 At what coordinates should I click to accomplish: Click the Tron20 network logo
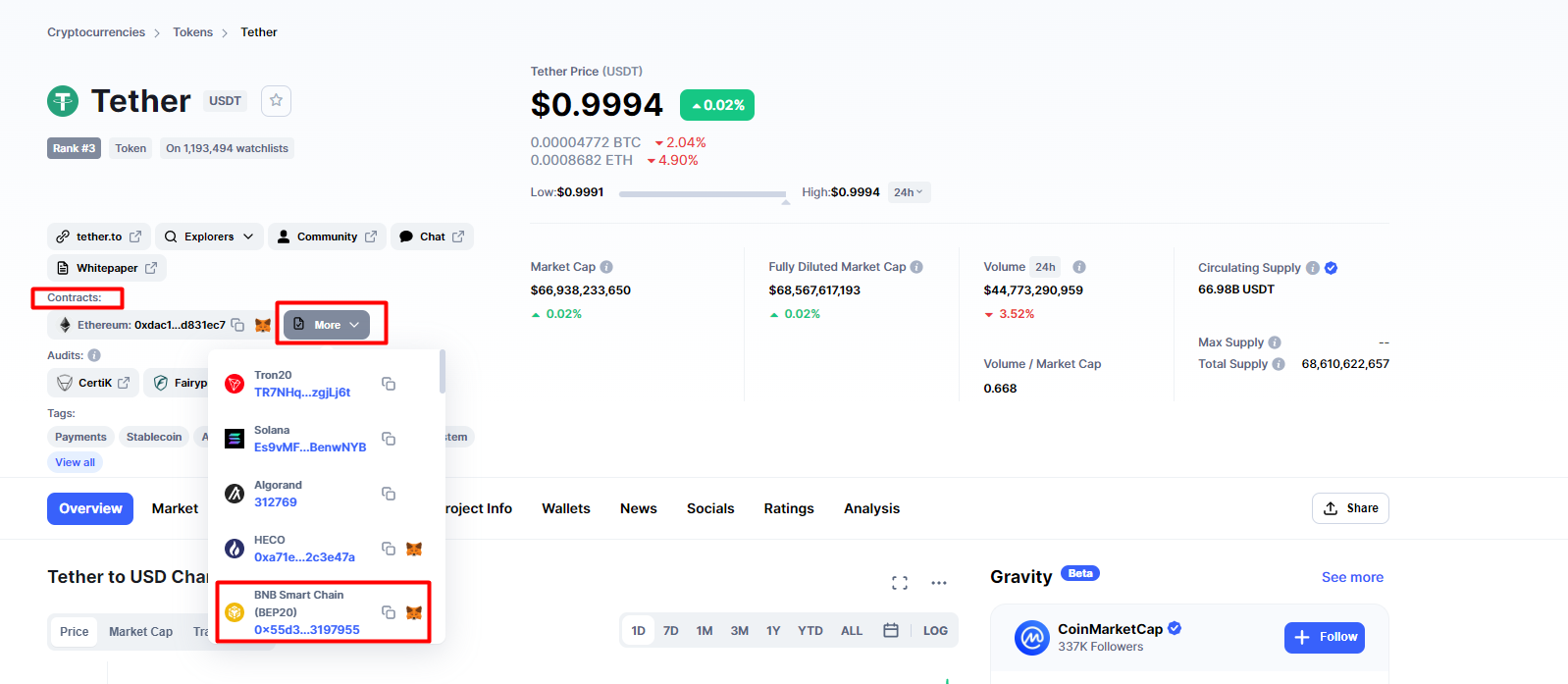click(235, 384)
